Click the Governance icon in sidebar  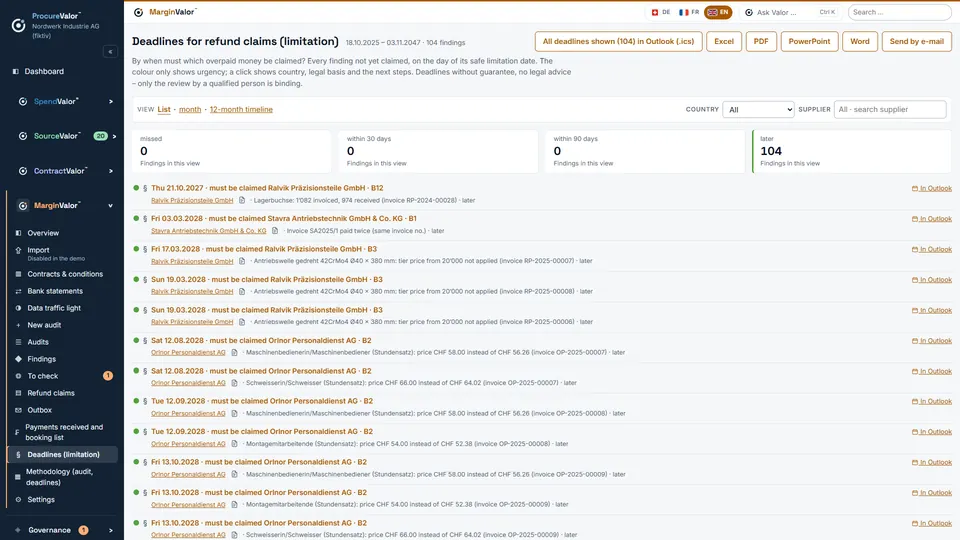tap(18, 530)
